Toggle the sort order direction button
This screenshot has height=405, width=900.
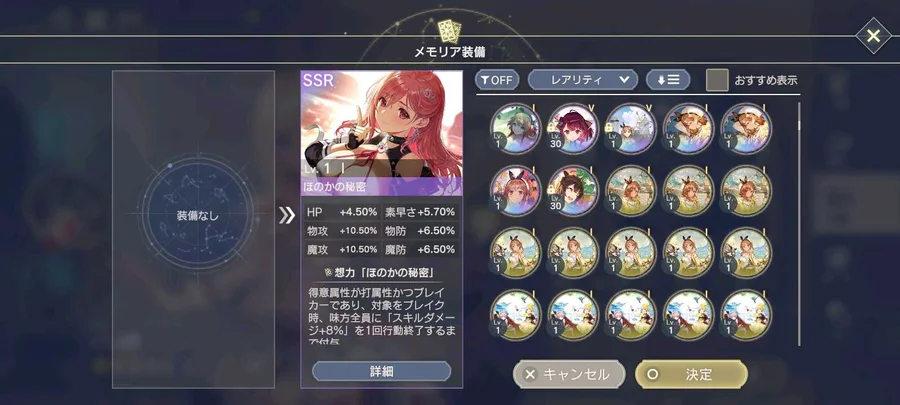[668, 80]
